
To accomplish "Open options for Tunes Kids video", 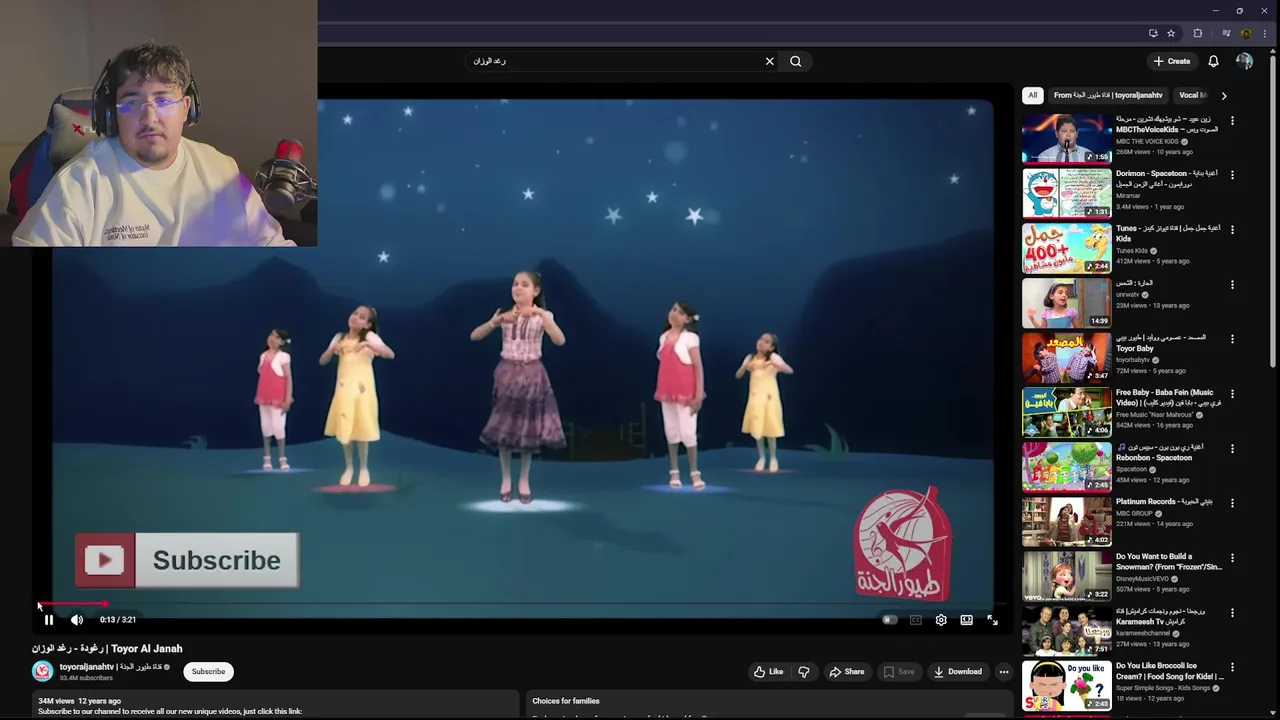I will pyautogui.click(x=1232, y=230).
